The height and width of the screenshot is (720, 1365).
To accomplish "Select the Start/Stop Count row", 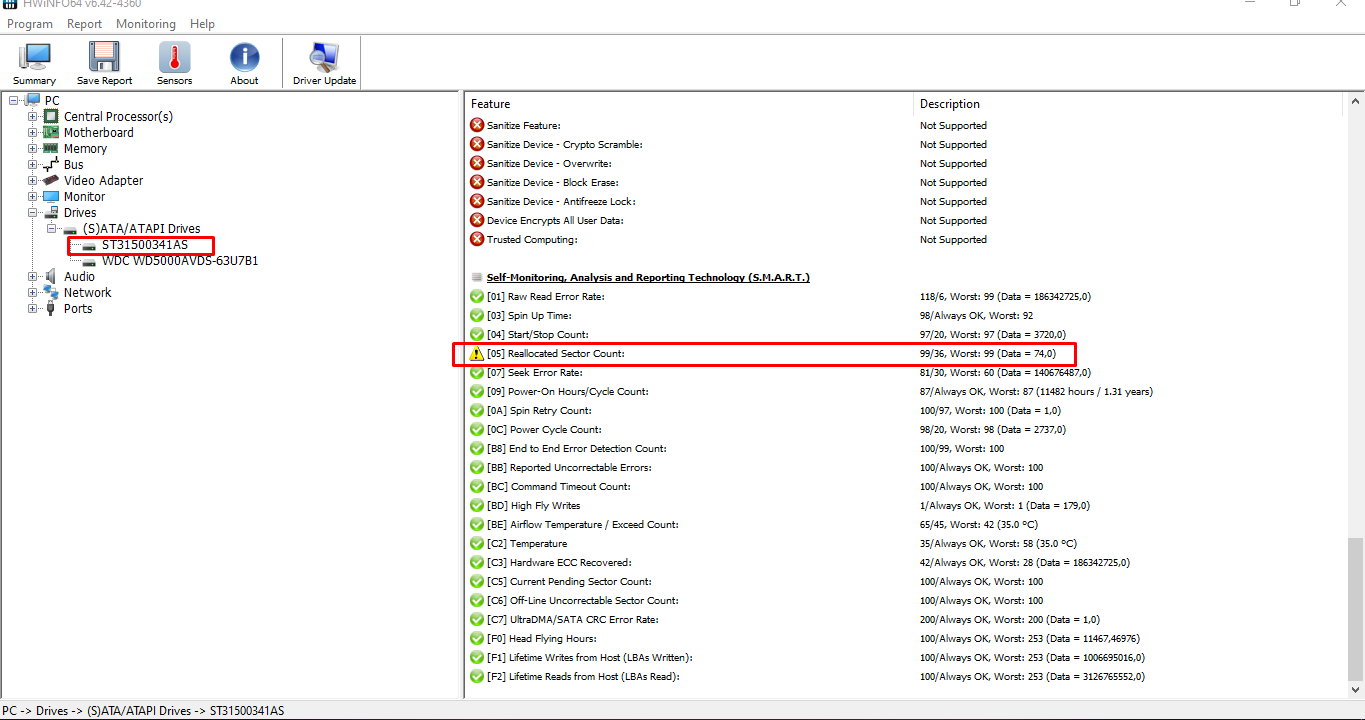I will (905, 334).
